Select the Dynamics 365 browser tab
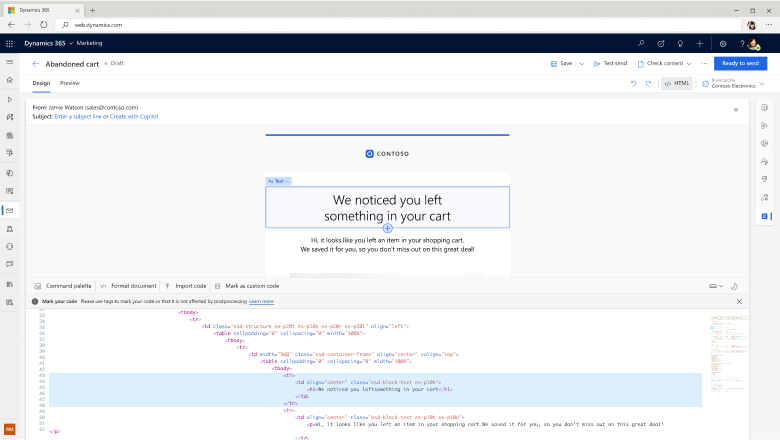 (42, 10)
